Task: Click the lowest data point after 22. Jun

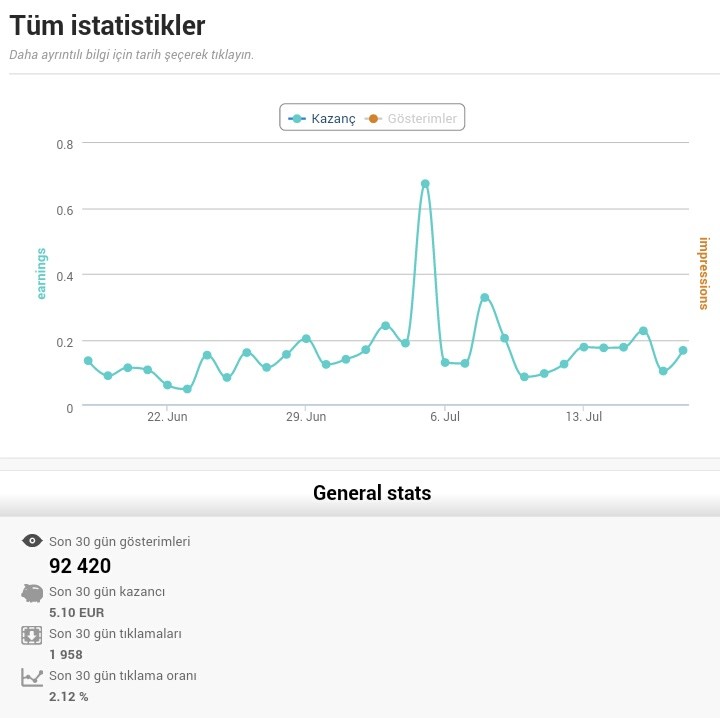Action: pos(187,389)
